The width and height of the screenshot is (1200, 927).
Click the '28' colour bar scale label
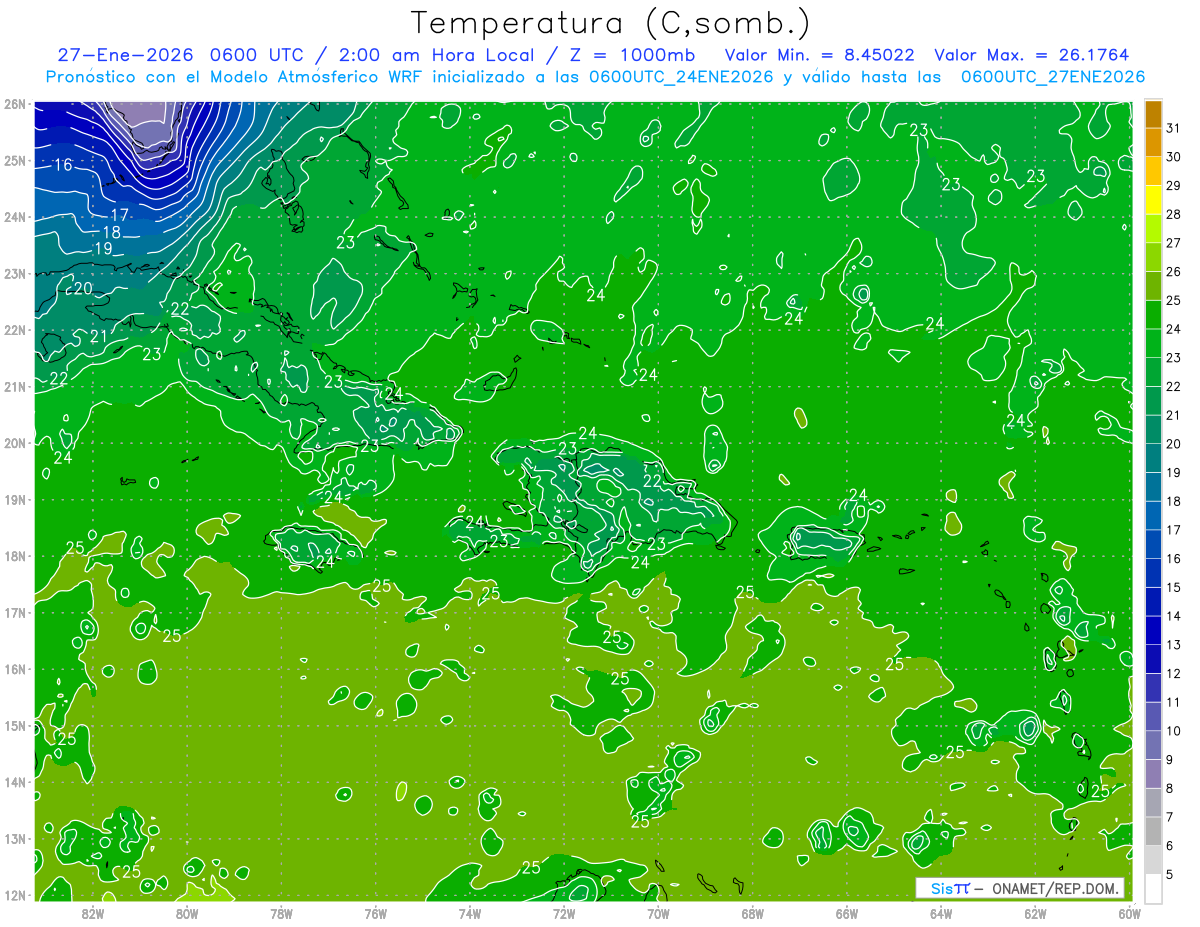(1173, 214)
